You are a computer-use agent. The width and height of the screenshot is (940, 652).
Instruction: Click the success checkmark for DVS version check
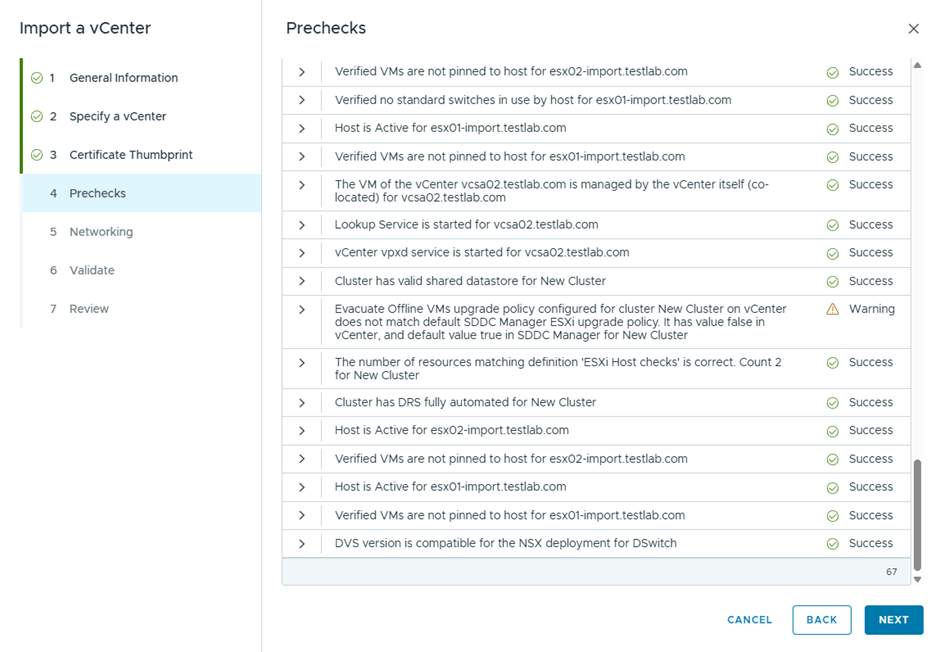tap(832, 544)
